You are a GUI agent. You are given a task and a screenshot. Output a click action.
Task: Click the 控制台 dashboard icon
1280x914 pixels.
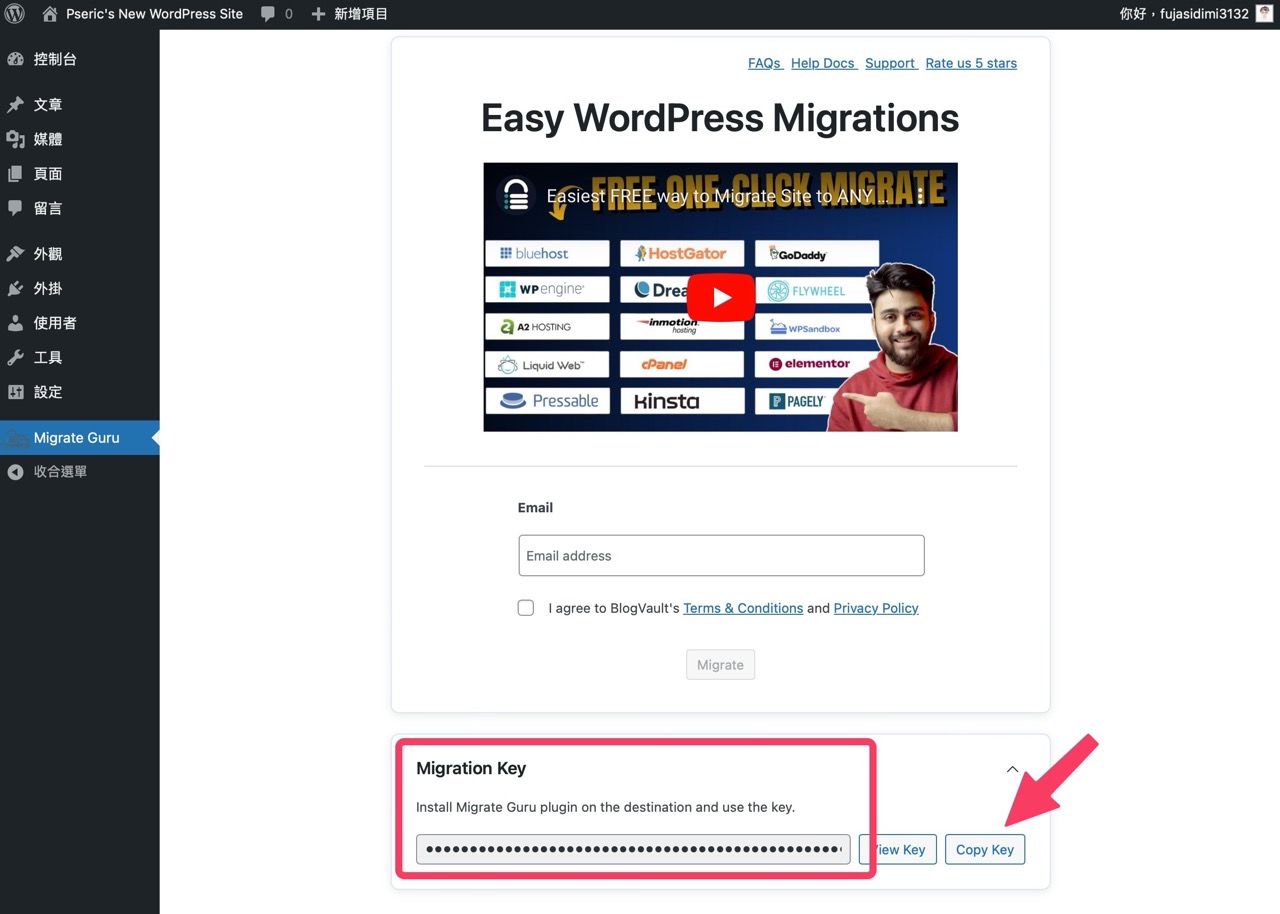(15, 59)
